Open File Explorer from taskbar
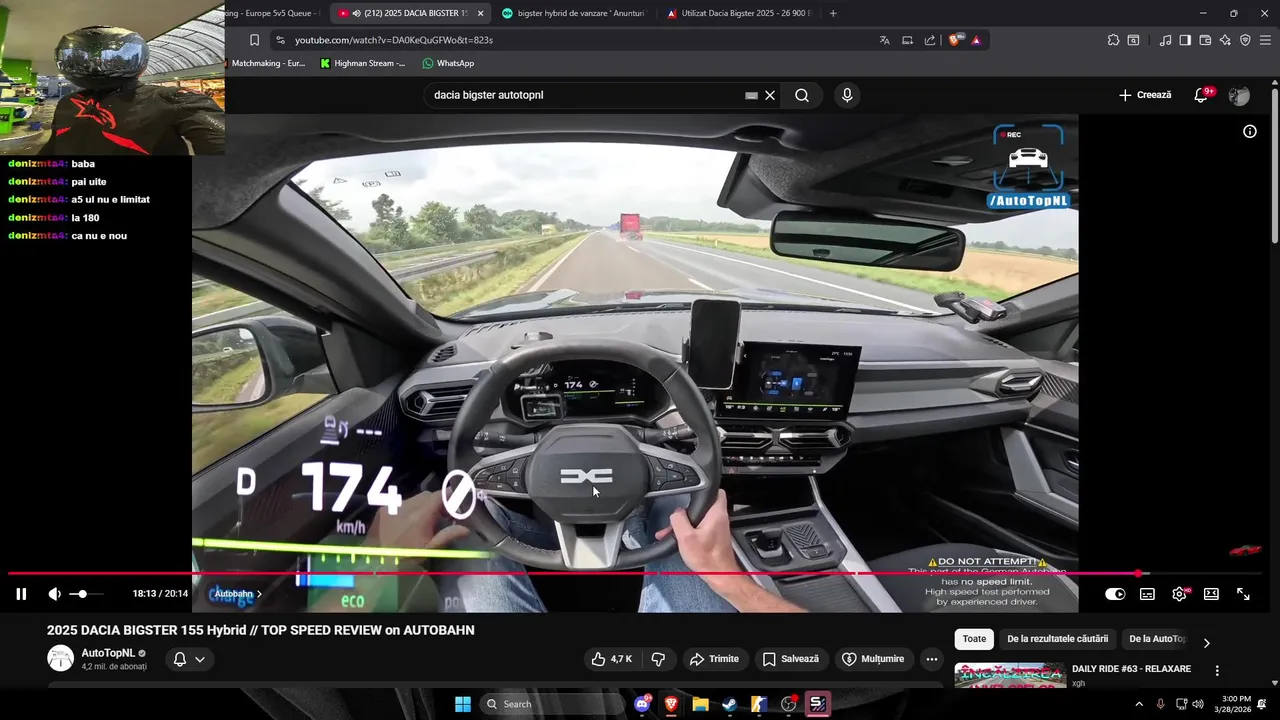The height and width of the screenshot is (720, 1280). pyautogui.click(x=700, y=704)
